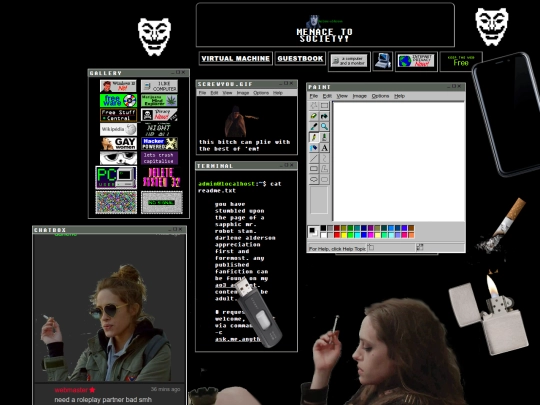Visit the Guestbook link
The image size is (540, 405).
coord(300,59)
